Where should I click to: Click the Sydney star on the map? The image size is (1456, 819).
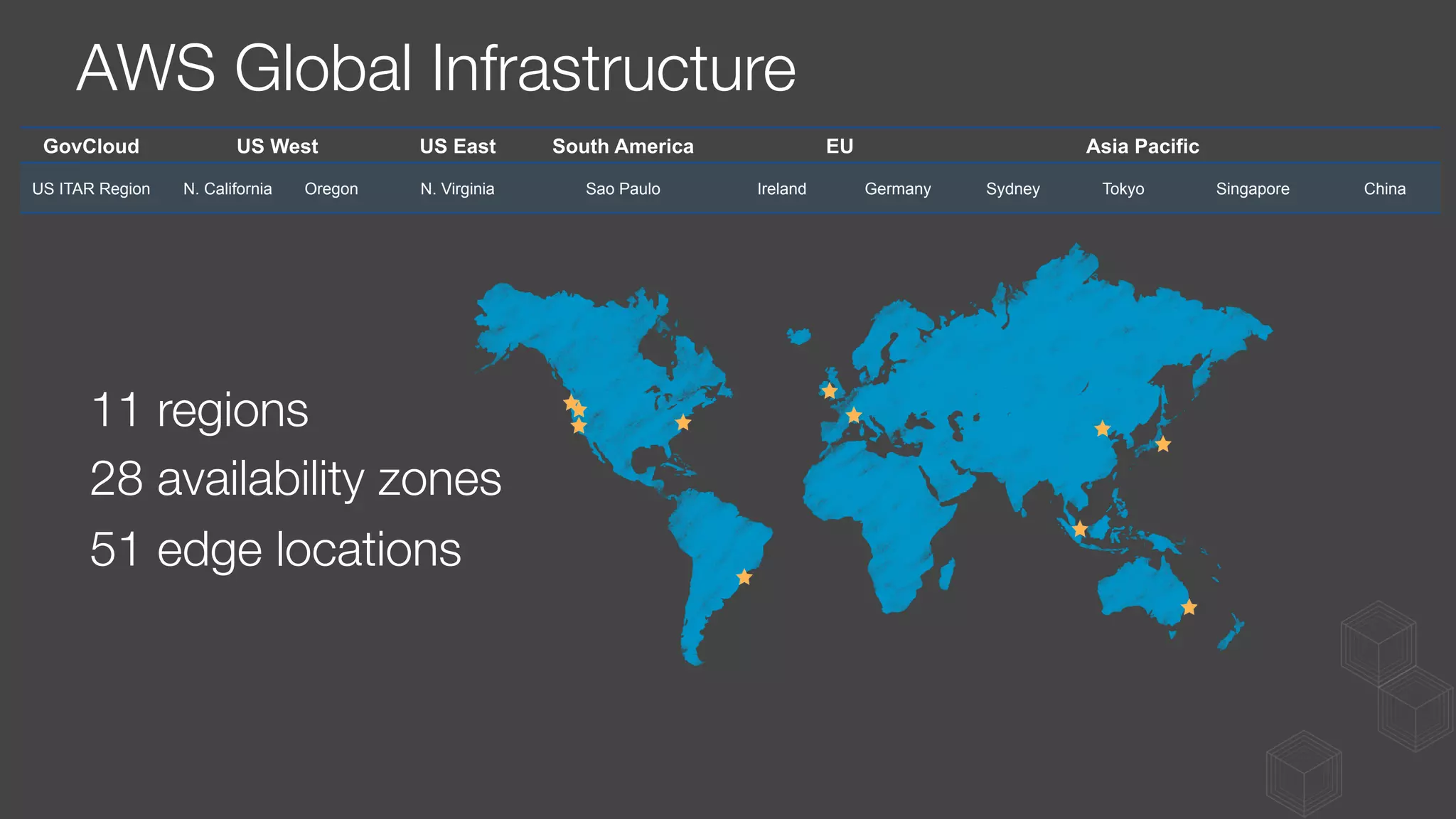click(x=1189, y=607)
